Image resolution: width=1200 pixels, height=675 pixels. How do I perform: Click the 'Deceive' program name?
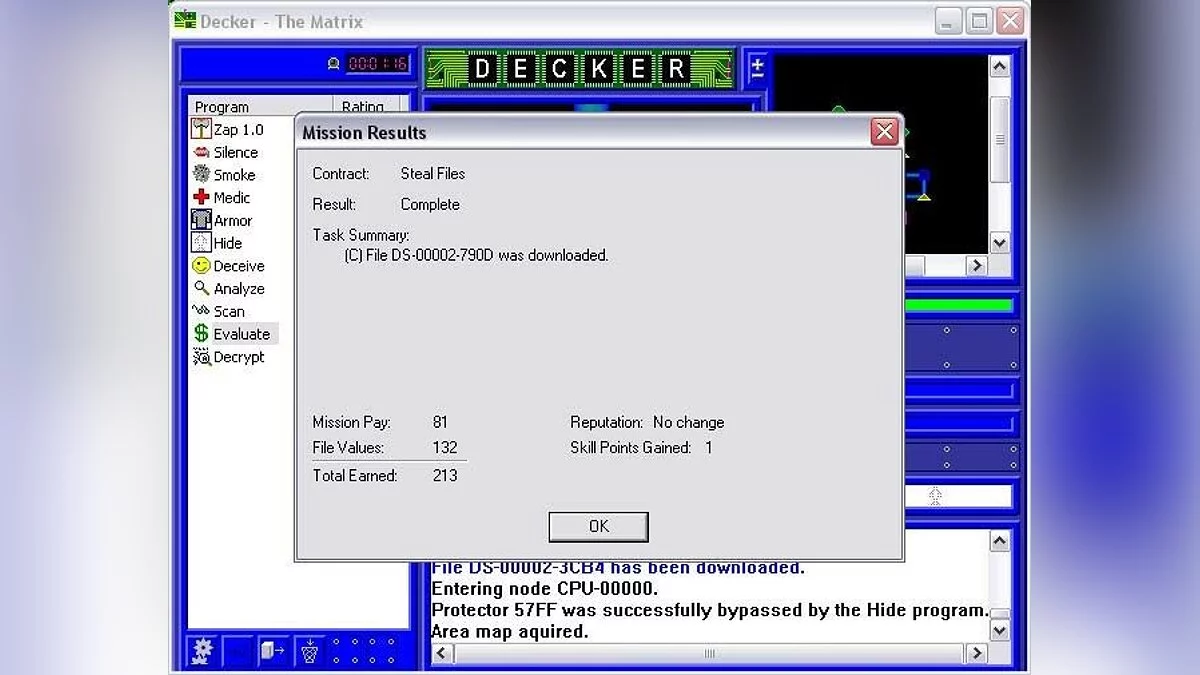(239, 266)
